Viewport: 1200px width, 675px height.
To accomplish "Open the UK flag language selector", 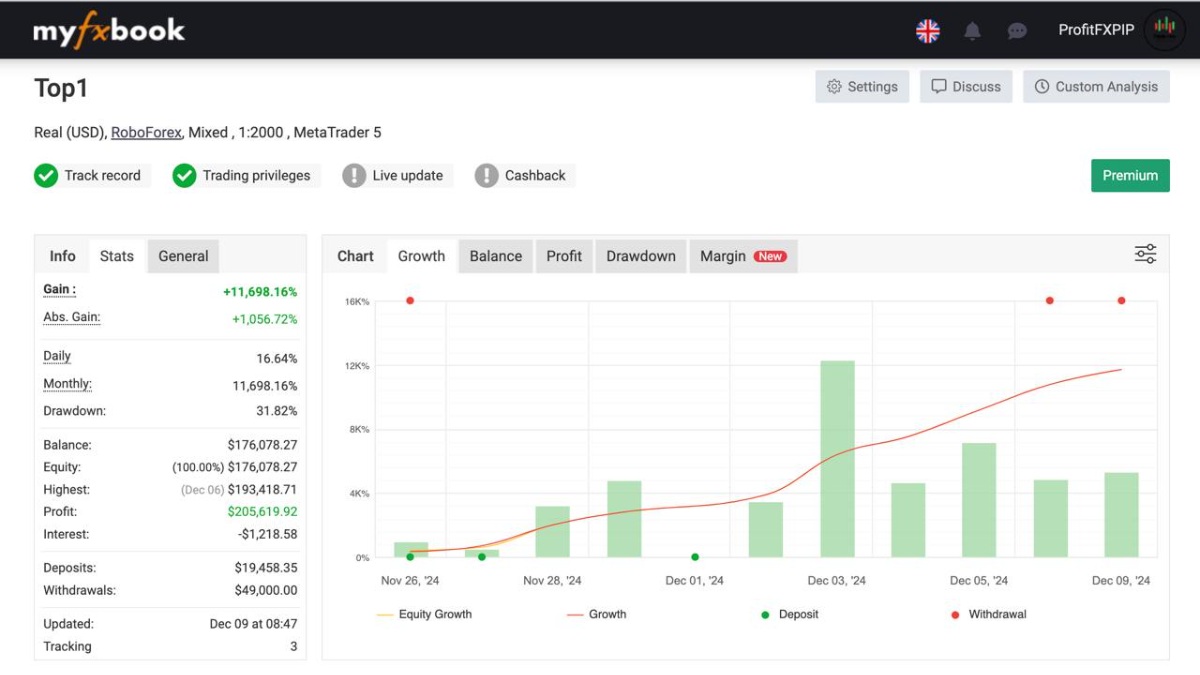I will tap(928, 31).
